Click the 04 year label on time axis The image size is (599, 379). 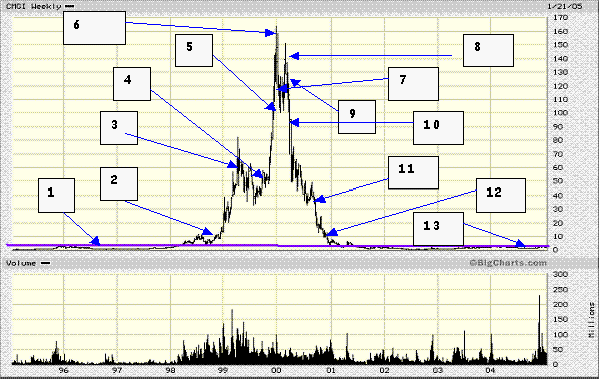pyautogui.click(x=491, y=370)
